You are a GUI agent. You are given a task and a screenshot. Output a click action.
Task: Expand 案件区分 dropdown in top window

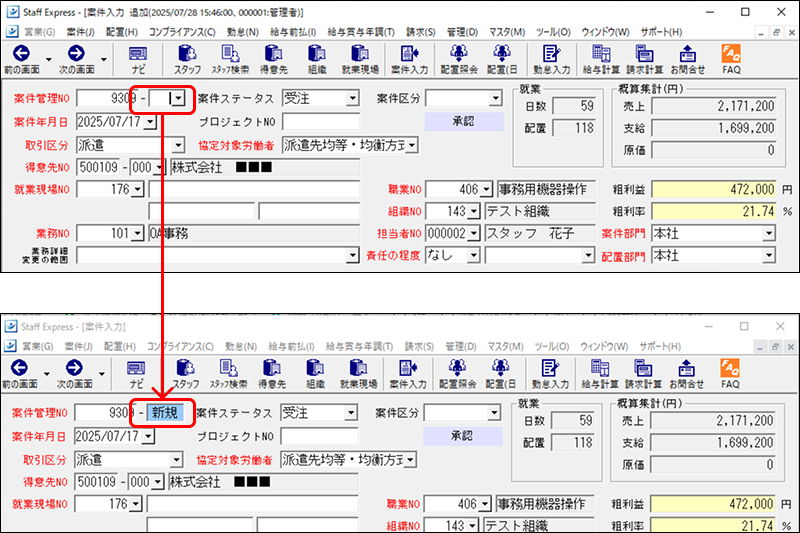pos(495,98)
